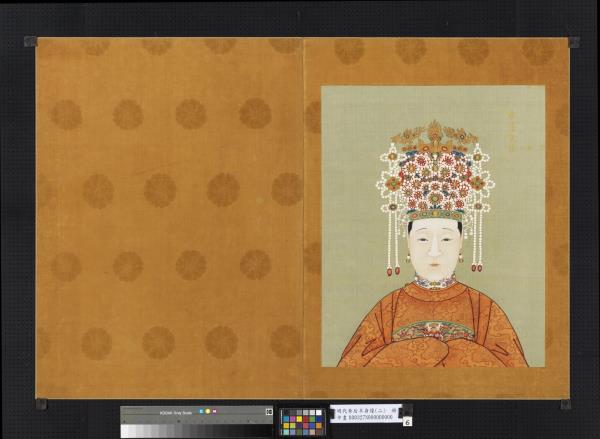Screen dimensions: 600x439
Task: Click the patterned collar at the neck
Action: point(434,283)
